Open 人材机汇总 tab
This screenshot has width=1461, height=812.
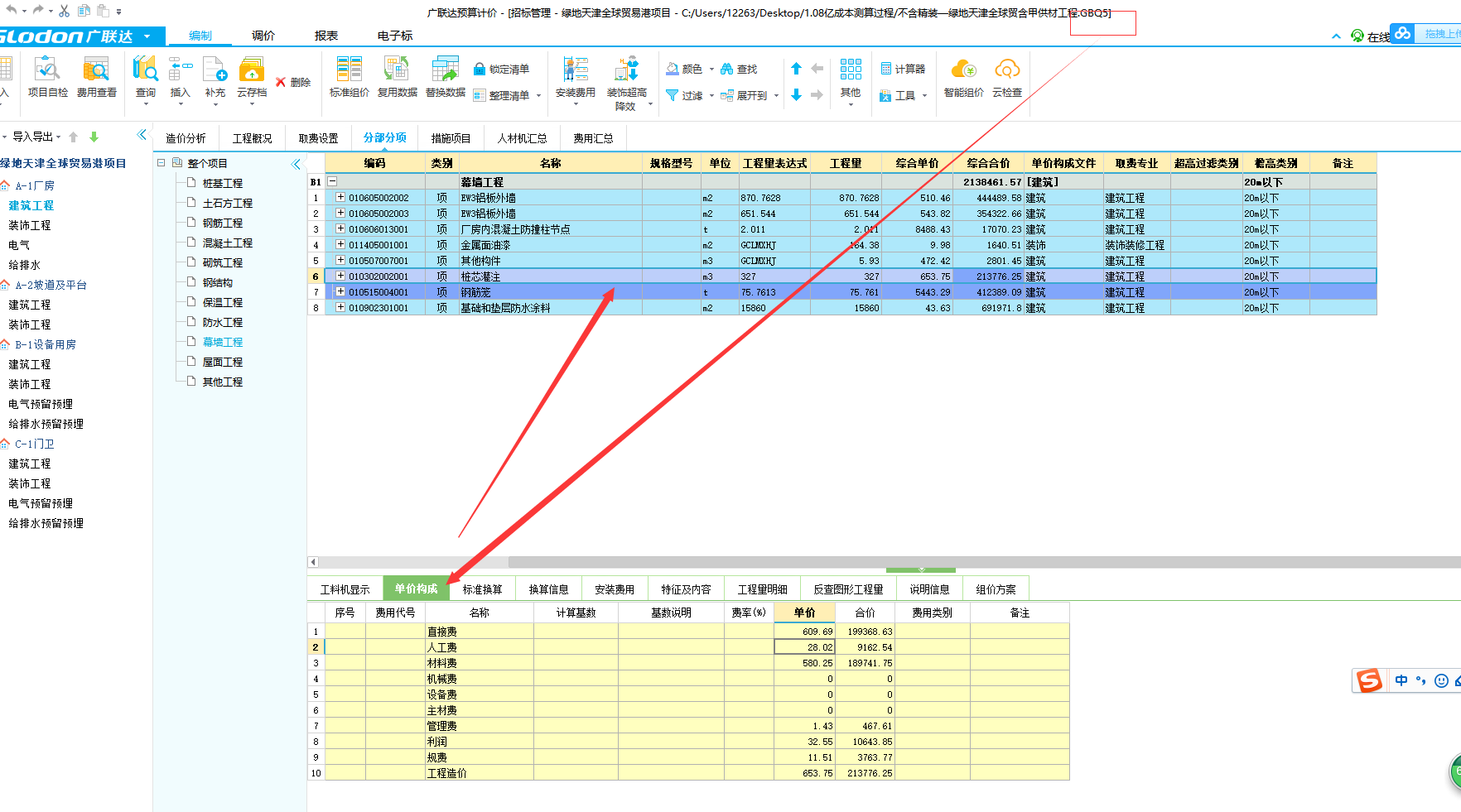point(522,138)
